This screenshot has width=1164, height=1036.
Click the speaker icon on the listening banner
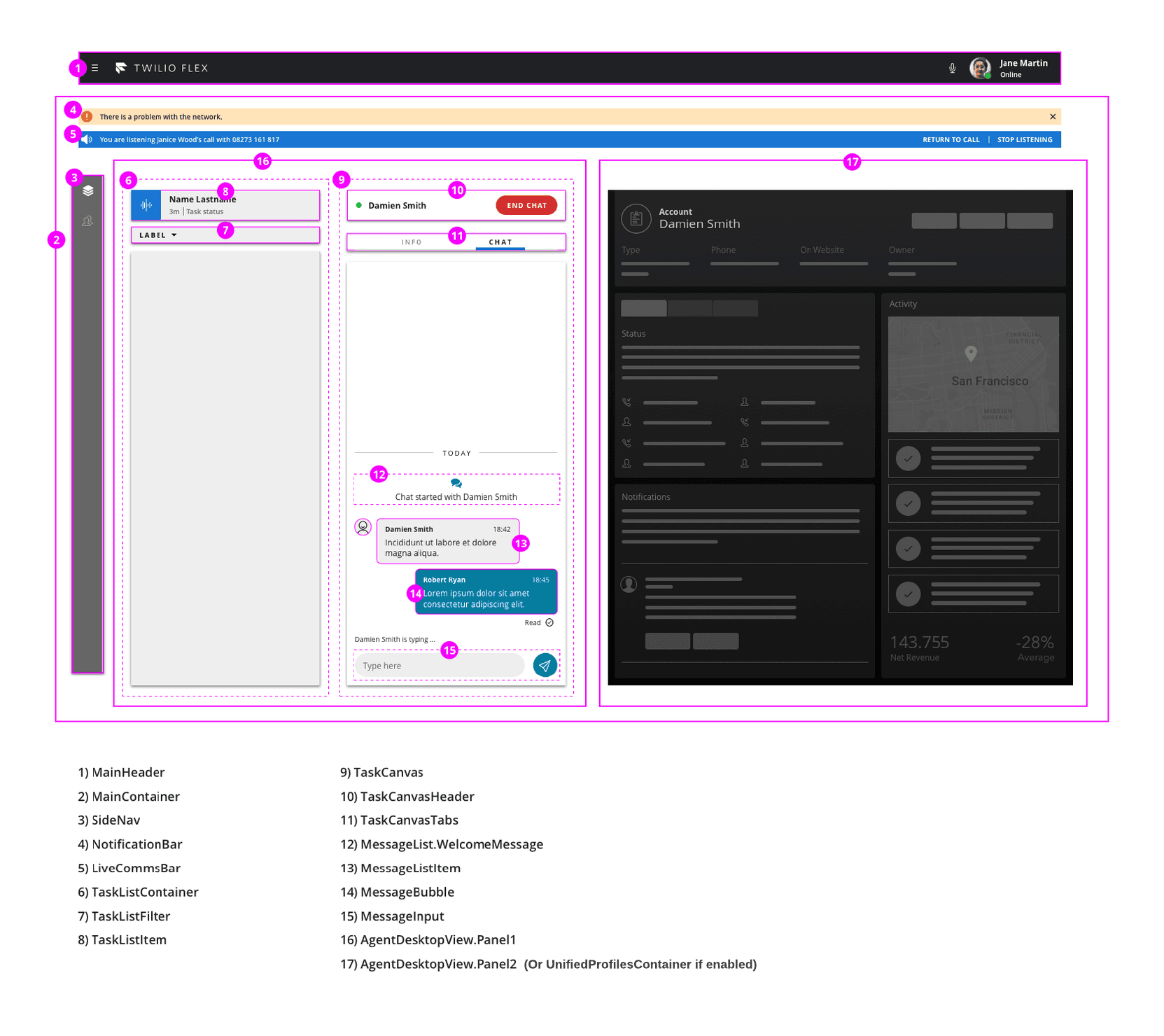[x=87, y=139]
